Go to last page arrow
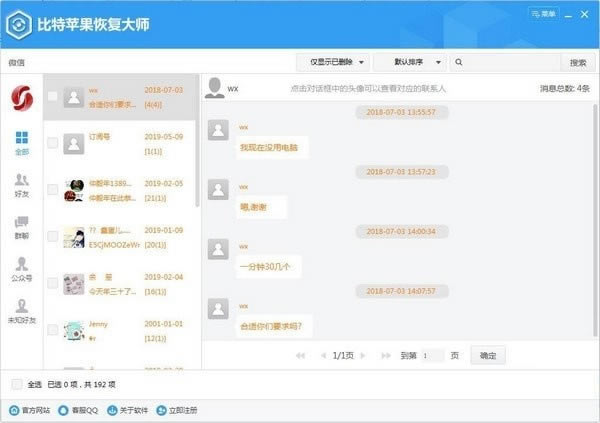Image resolution: width=600 pixels, height=423 pixels. 386,356
